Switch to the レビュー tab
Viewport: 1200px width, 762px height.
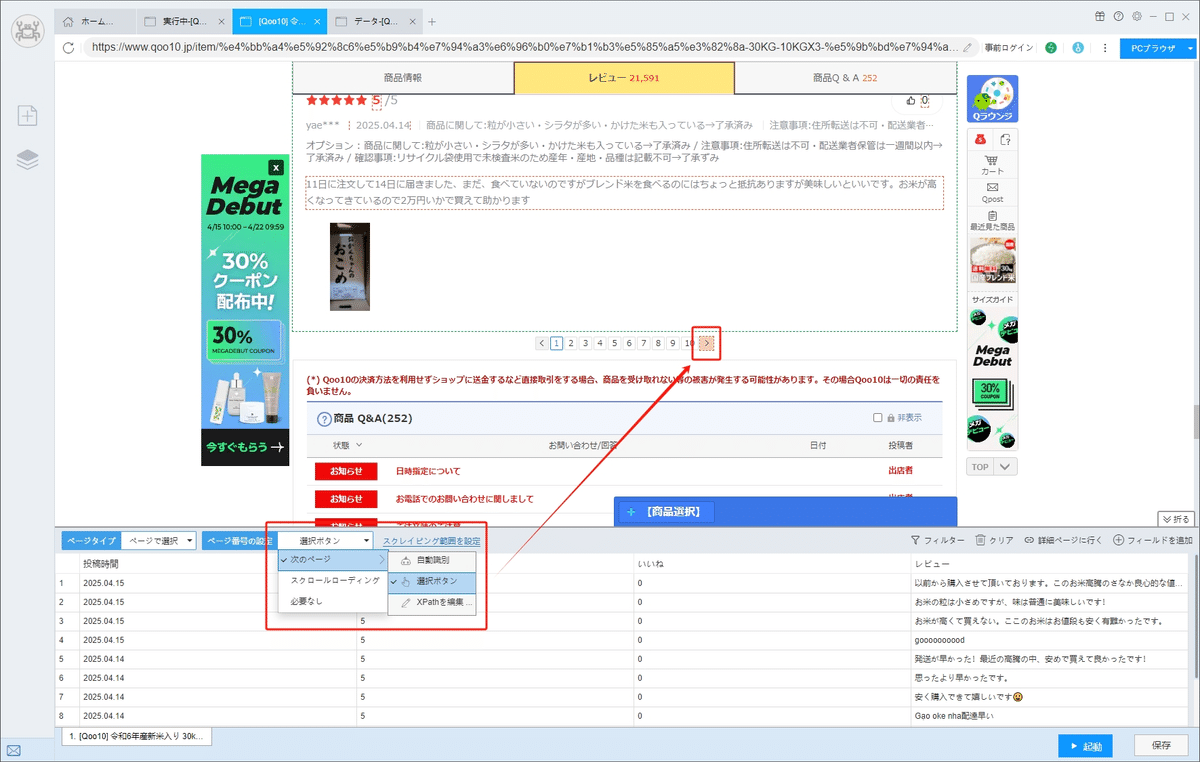click(x=624, y=77)
